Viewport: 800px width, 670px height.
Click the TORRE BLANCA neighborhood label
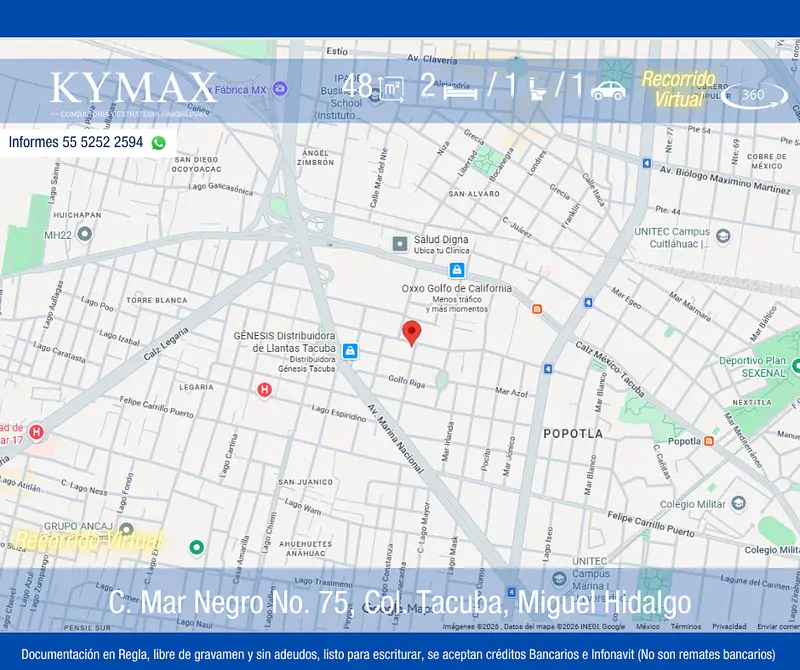pyautogui.click(x=157, y=300)
